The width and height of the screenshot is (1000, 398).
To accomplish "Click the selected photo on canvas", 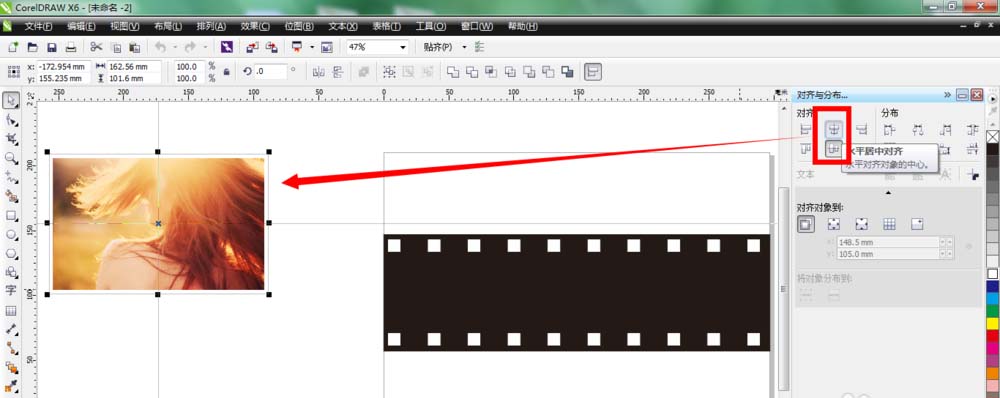I will click(x=158, y=224).
